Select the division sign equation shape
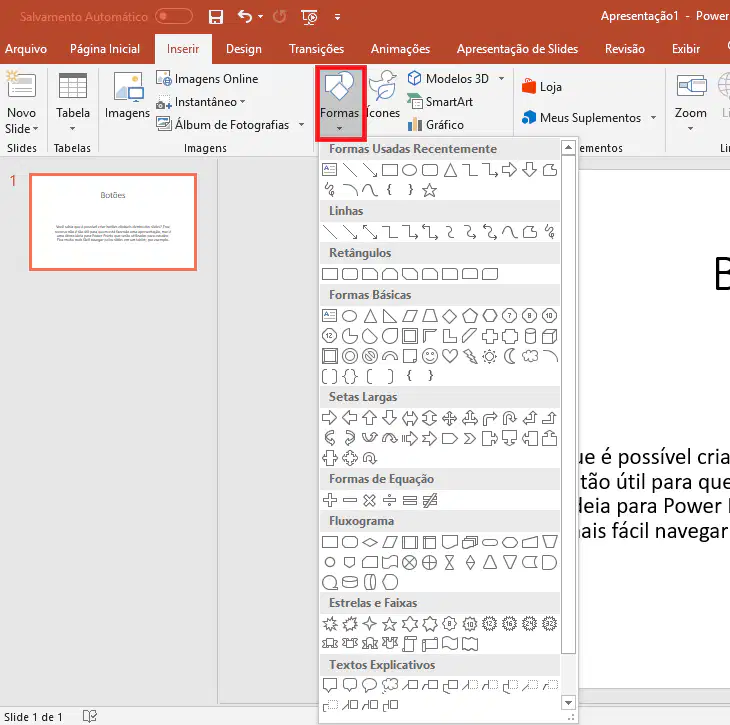This screenshot has height=725, width=730. [x=390, y=501]
